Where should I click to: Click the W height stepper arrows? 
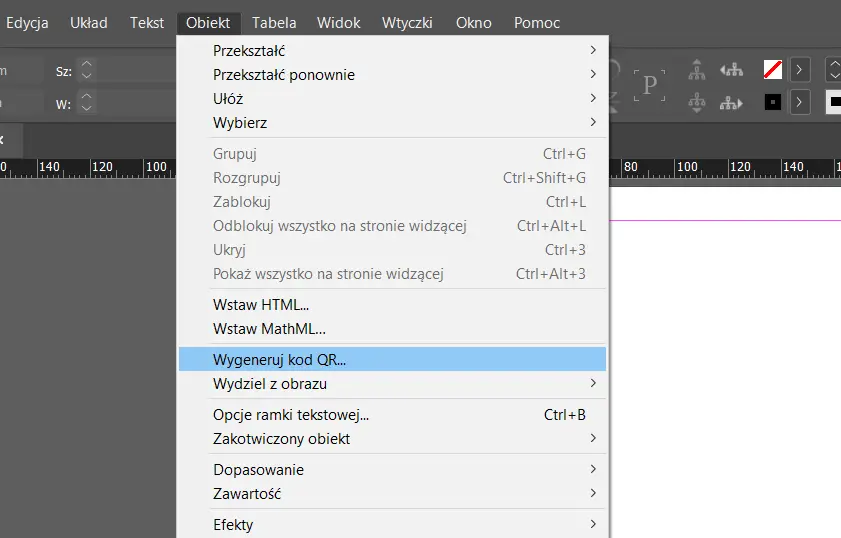click(86, 102)
